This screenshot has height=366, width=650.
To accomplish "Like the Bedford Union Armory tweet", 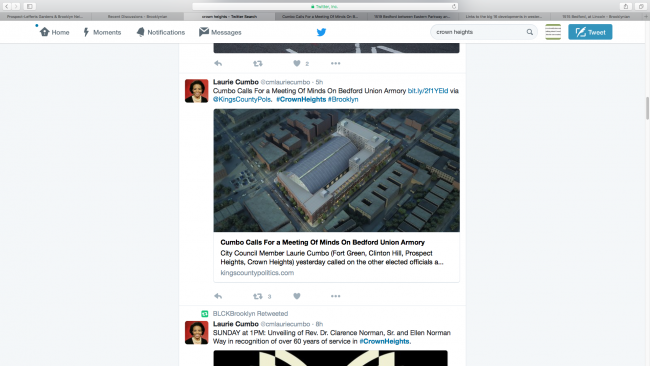I will pos(297,296).
